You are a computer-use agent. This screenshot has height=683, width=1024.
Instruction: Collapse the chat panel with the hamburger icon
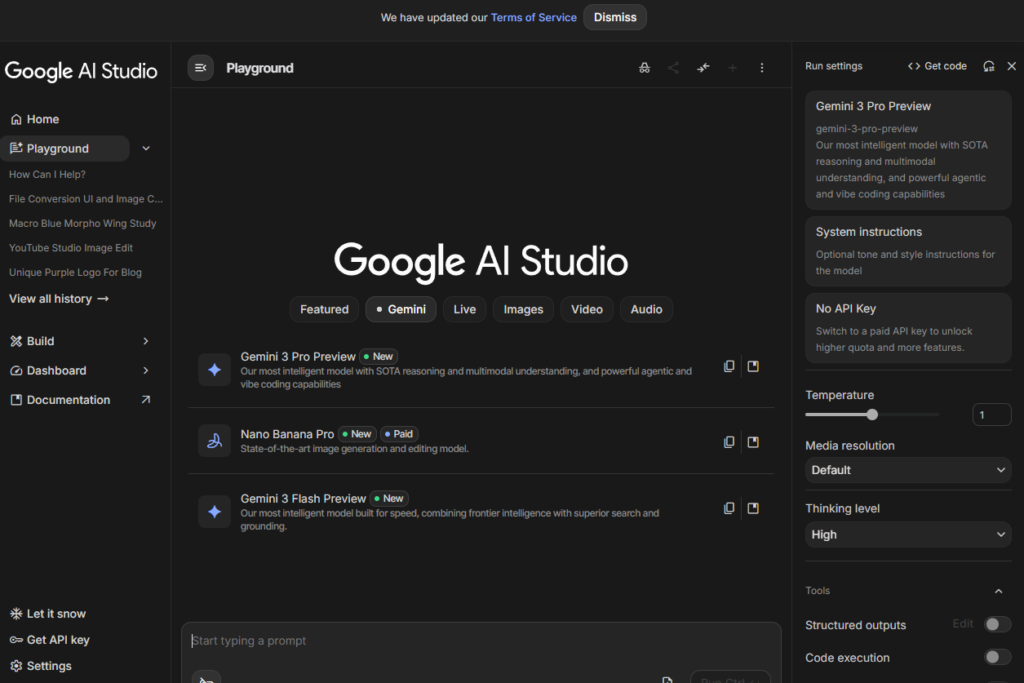pos(200,67)
